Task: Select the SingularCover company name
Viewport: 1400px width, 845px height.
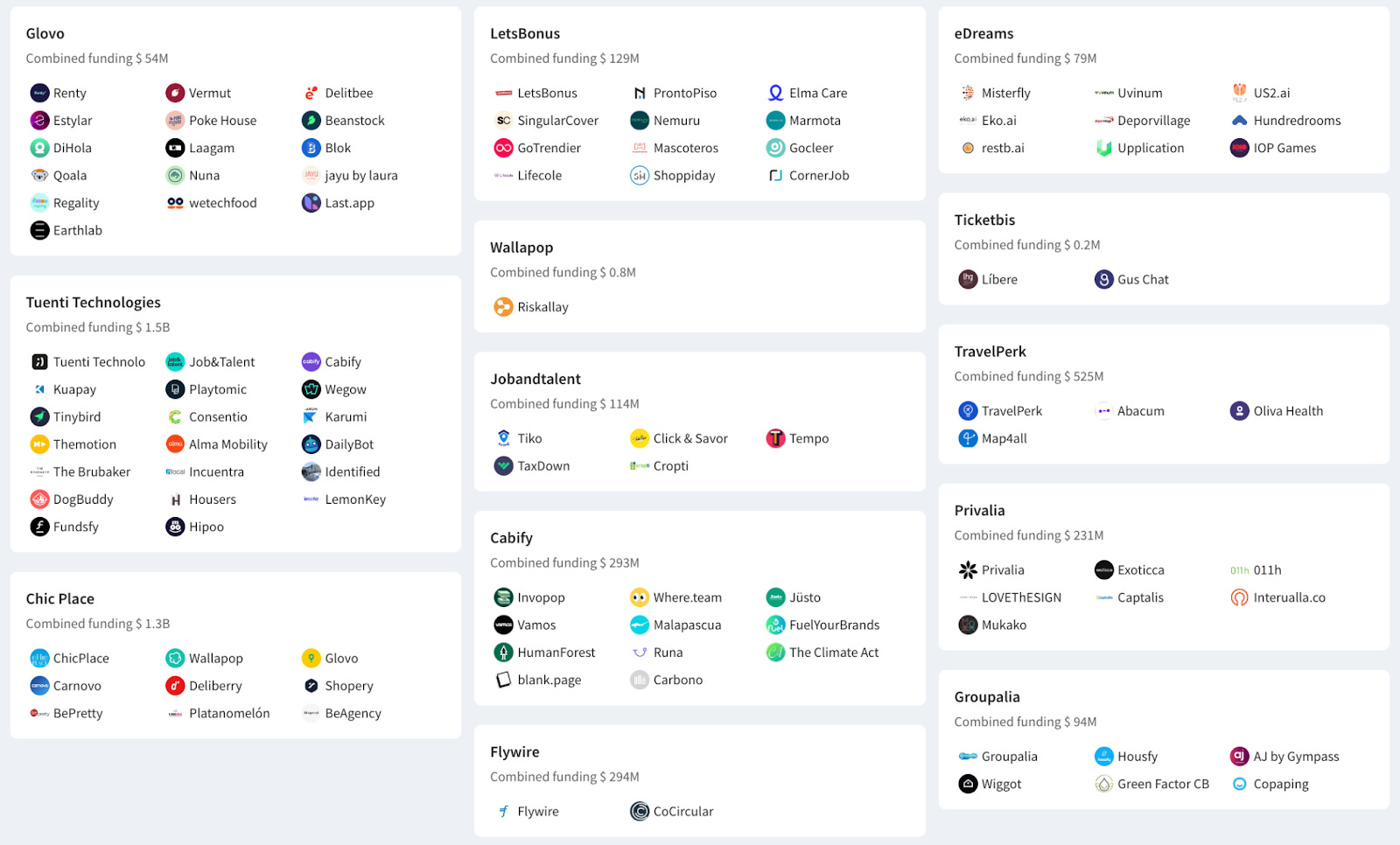Action: [x=558, y=121]
